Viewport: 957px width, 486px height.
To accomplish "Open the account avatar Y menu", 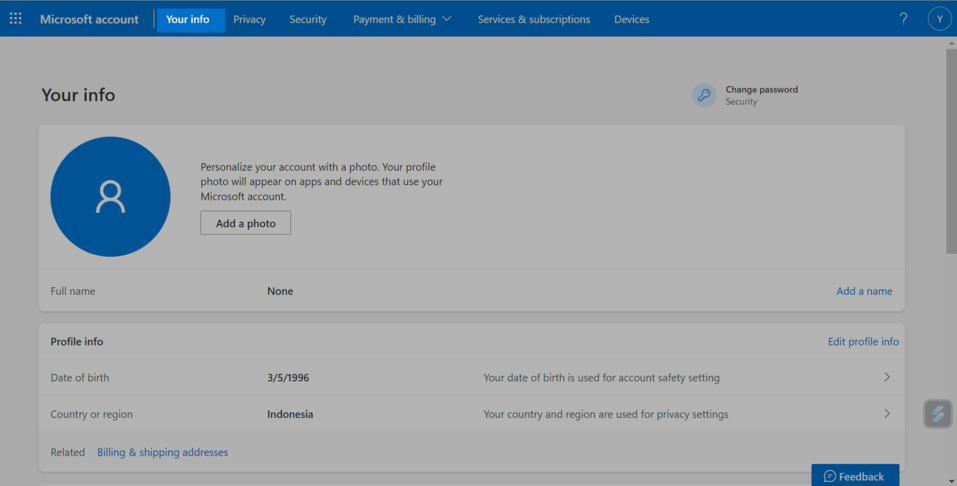I will click(x=939, y=19).
